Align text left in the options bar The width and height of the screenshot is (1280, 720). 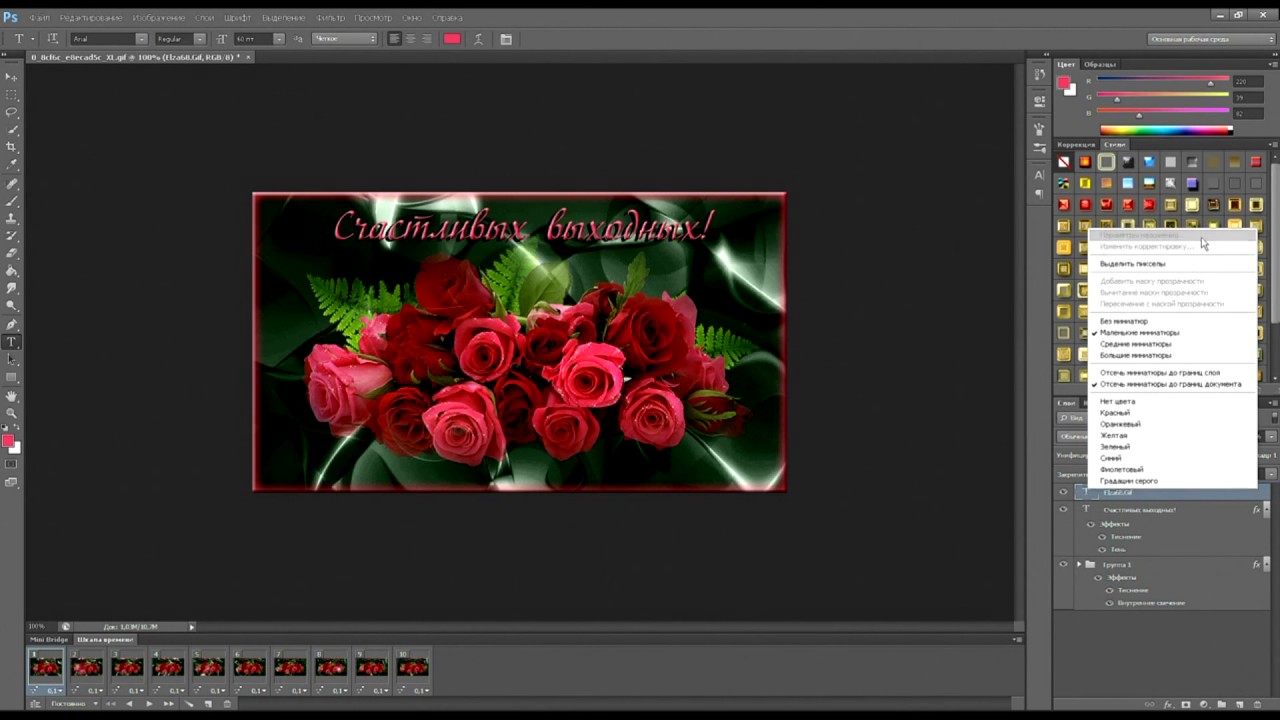coord(394,39)
